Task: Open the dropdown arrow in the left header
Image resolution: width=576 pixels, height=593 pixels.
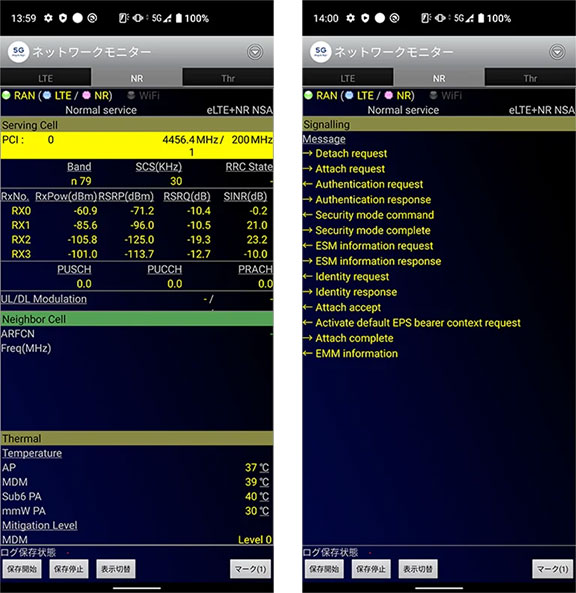Action: pos(255,52)
